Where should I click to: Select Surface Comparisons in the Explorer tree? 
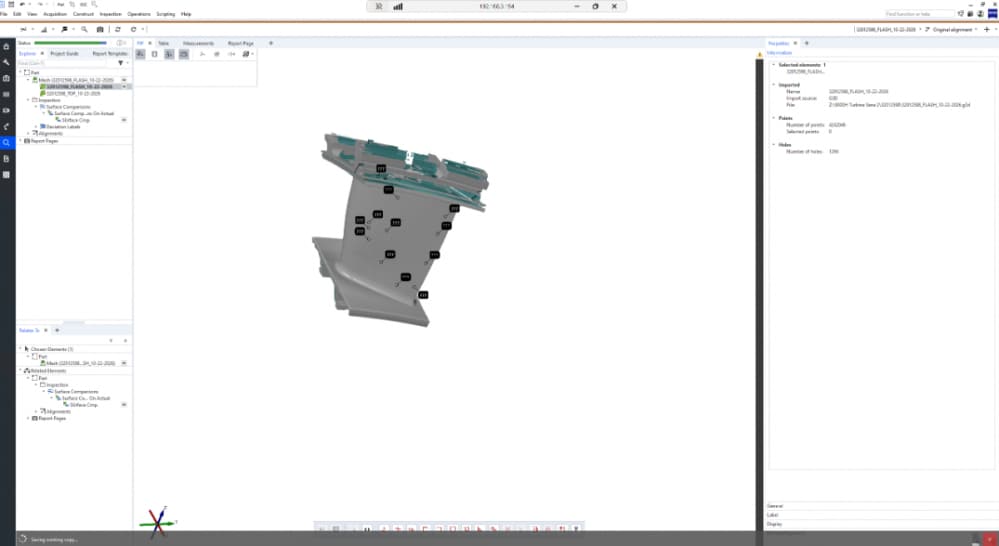(68, 107)
